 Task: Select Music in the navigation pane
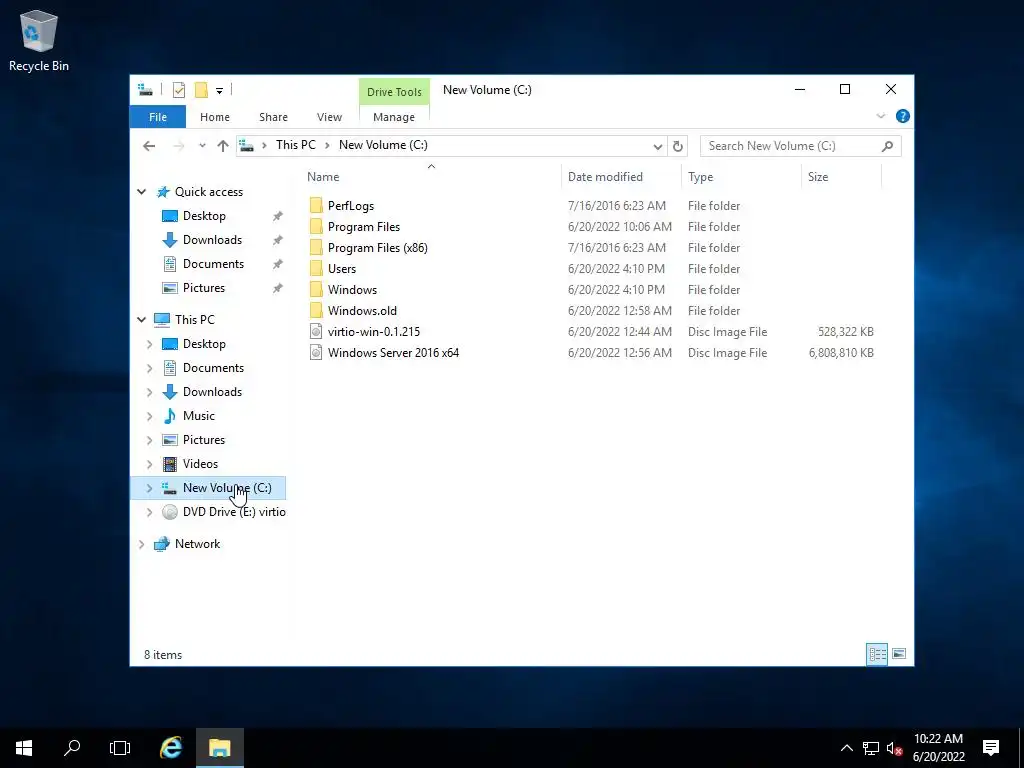[199, 416]
